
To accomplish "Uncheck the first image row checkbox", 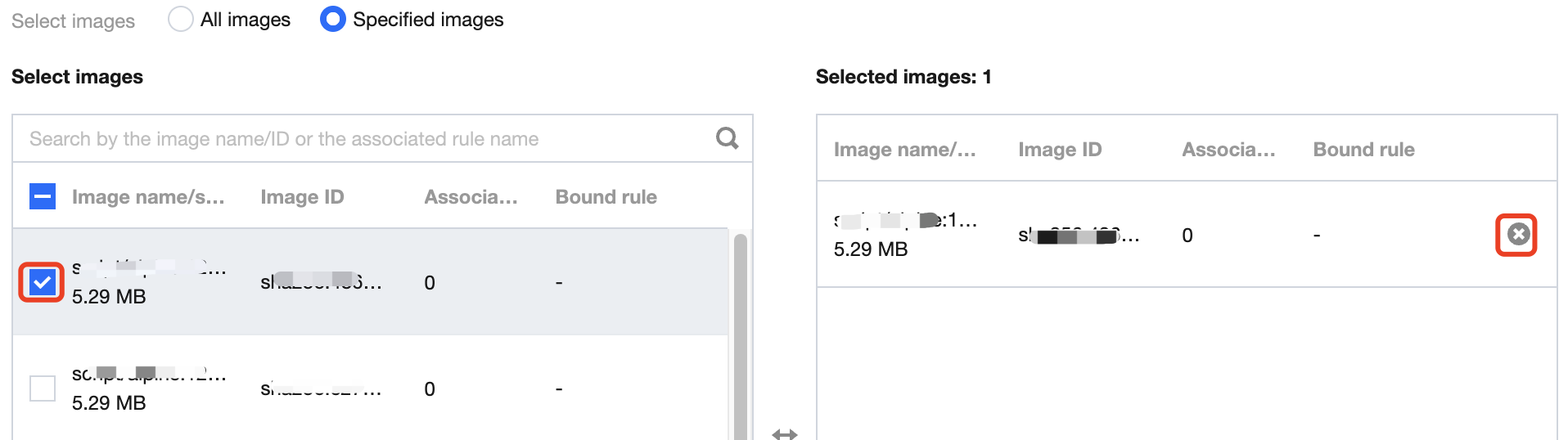I will coord(43,283).
